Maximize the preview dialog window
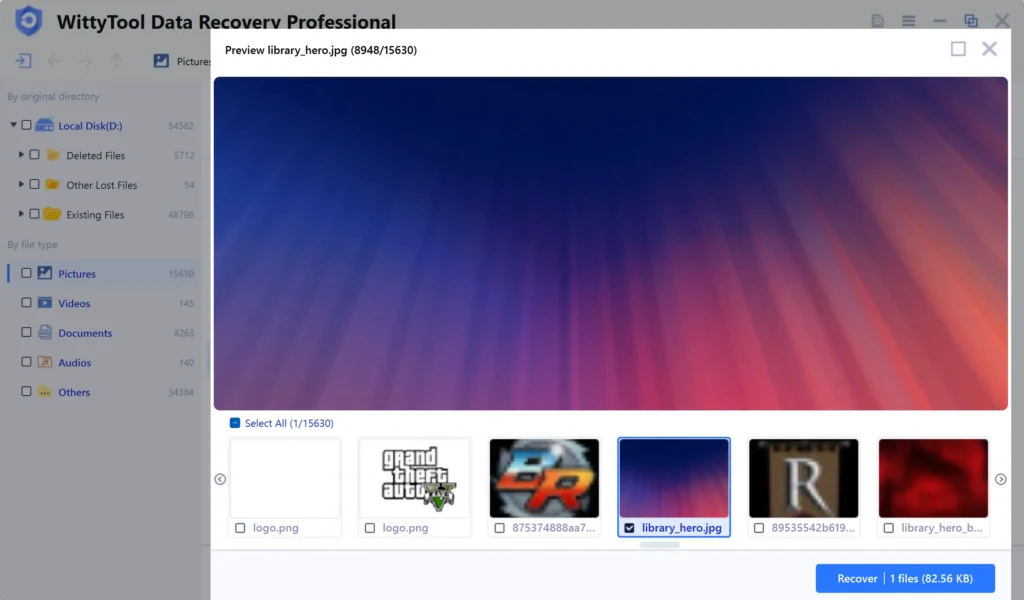 point(958,49)
